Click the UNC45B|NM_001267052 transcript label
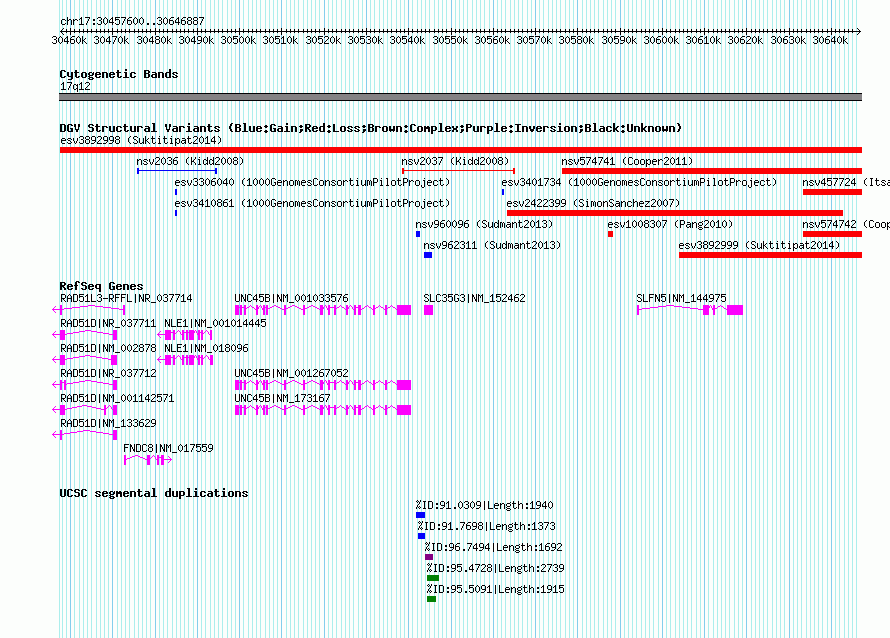Screen dimensions: 890x638 (x=292, y=373)
